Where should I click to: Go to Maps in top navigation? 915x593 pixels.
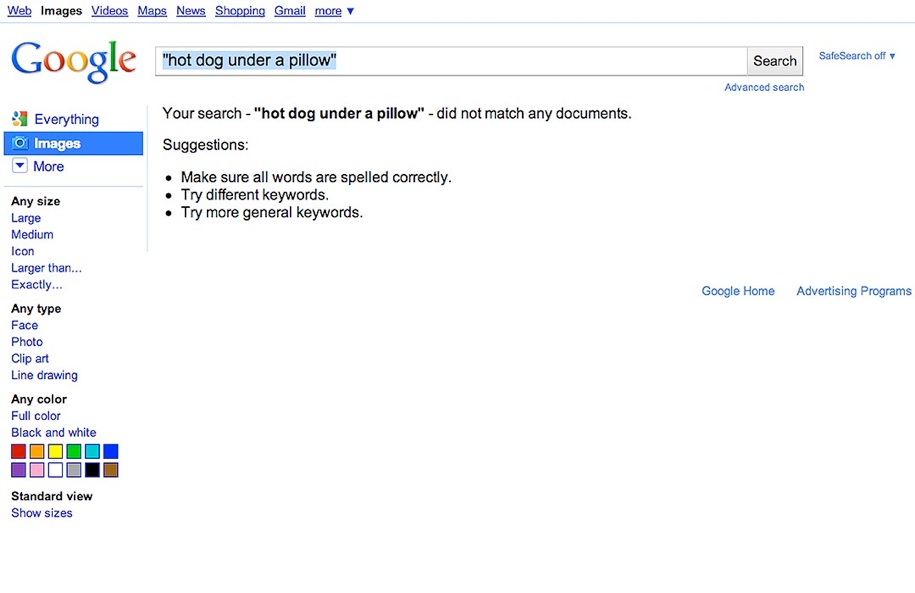click(x=152, y=11)
